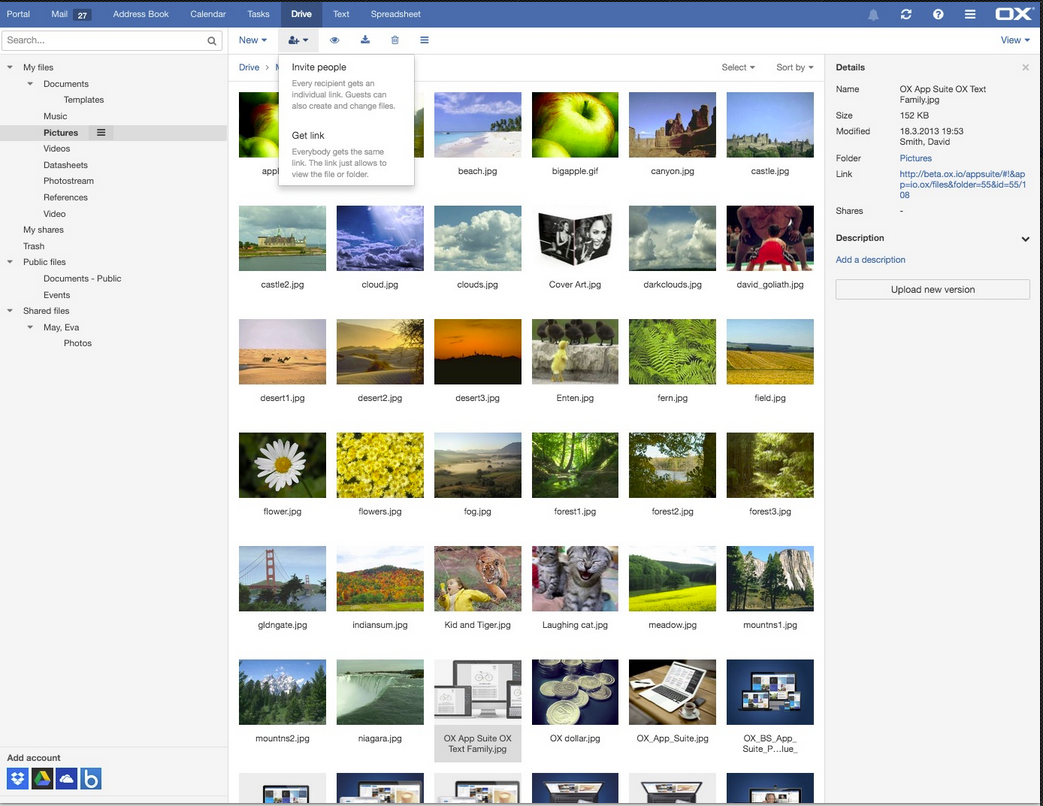Open the more actions hamburger in toolbar
The image size is (1043, 806).
(x=424, y=40)
